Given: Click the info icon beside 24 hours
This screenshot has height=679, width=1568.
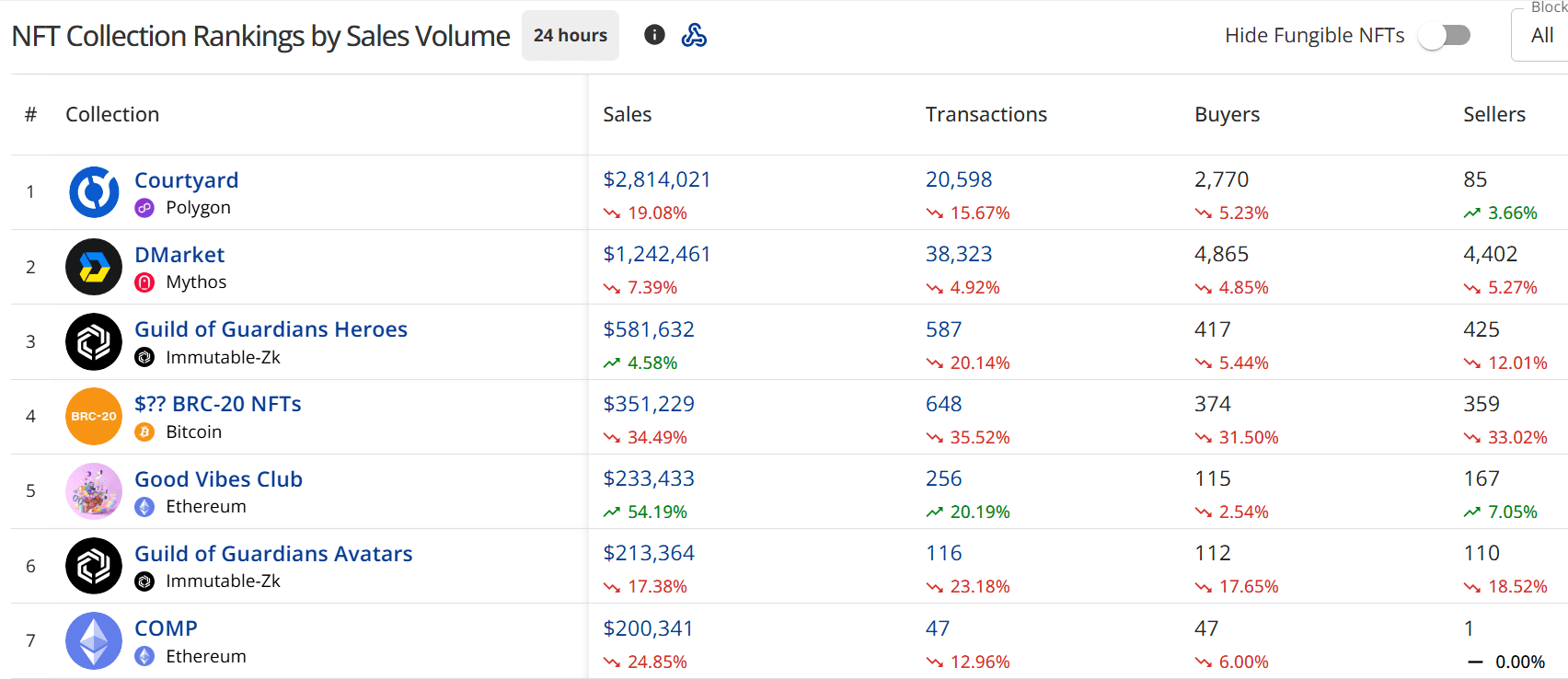Looking at the screenshot, I should (654, 35).
